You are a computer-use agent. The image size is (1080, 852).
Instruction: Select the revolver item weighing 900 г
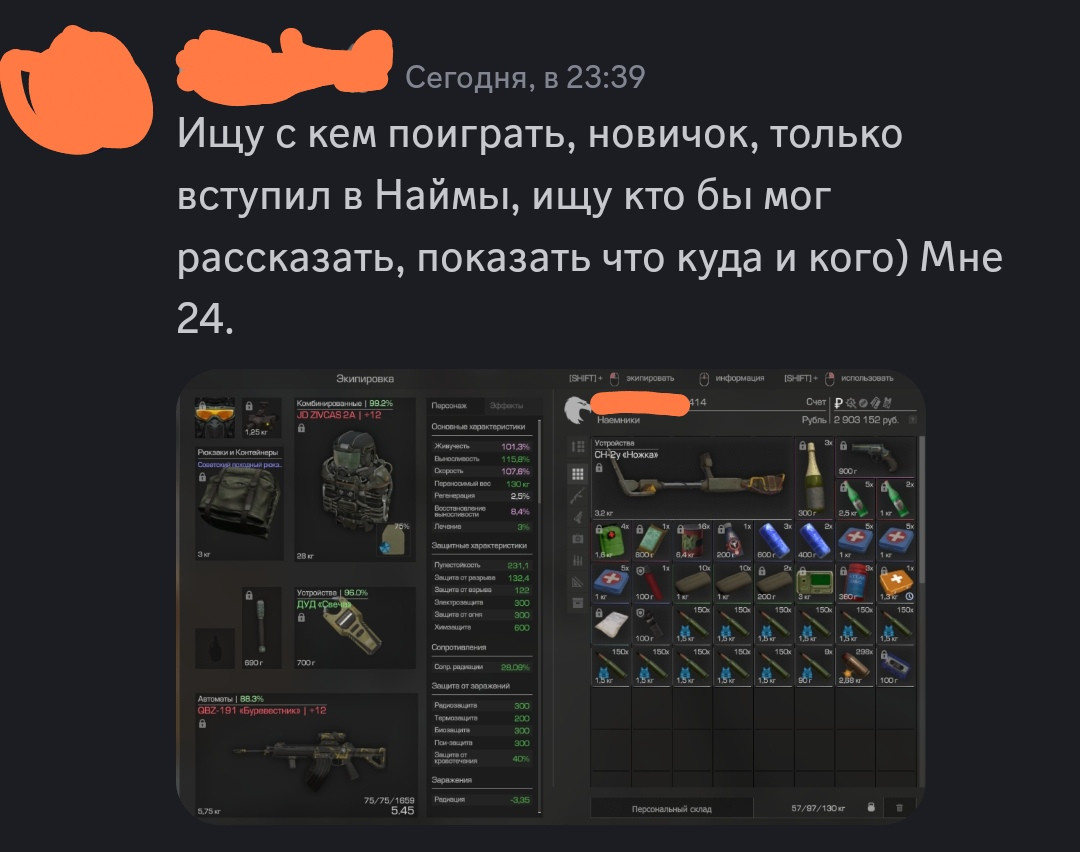(x=875, y=457)
